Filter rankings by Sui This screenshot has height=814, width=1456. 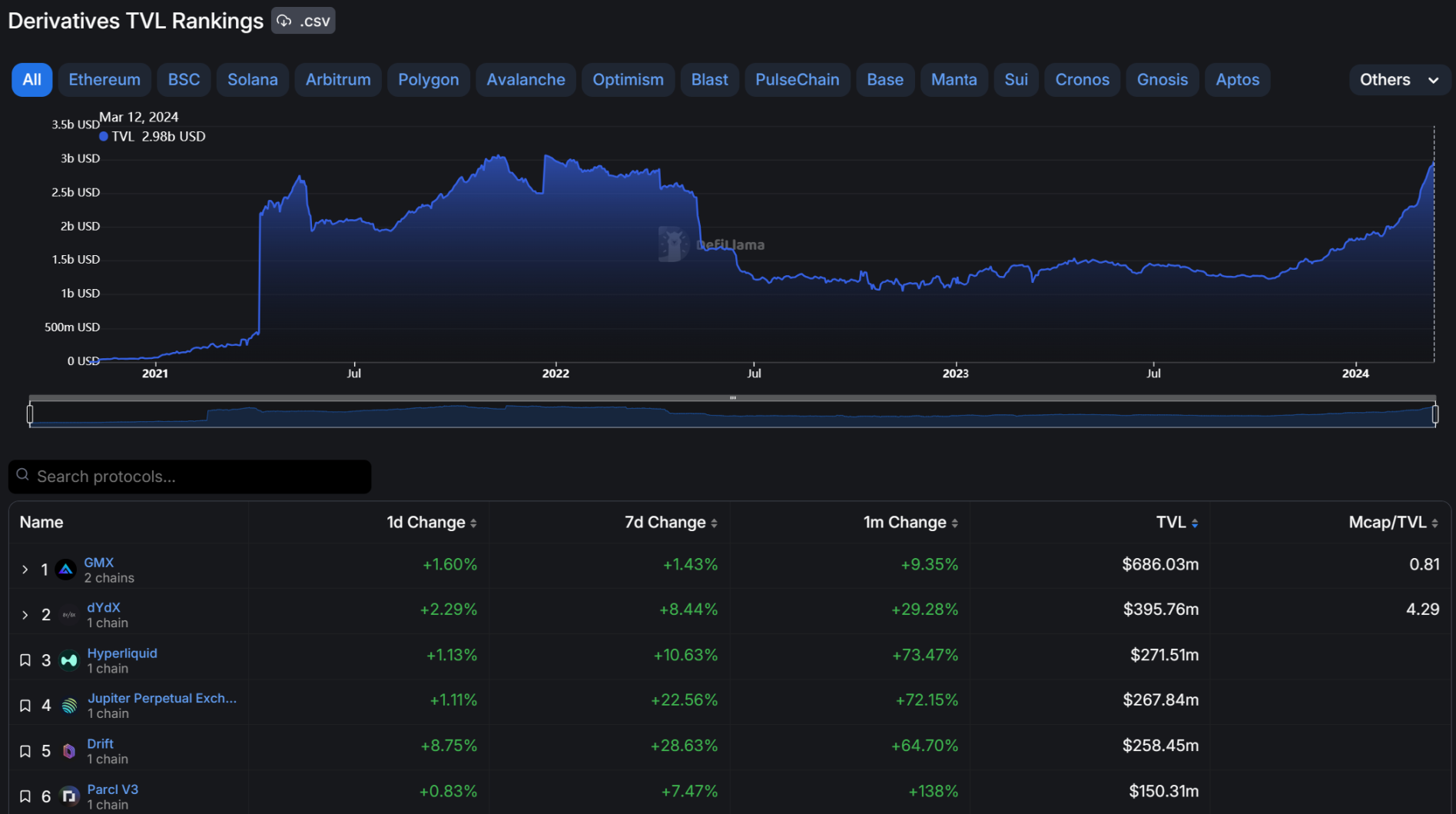pyautogui.click(x=1017, y=80)
